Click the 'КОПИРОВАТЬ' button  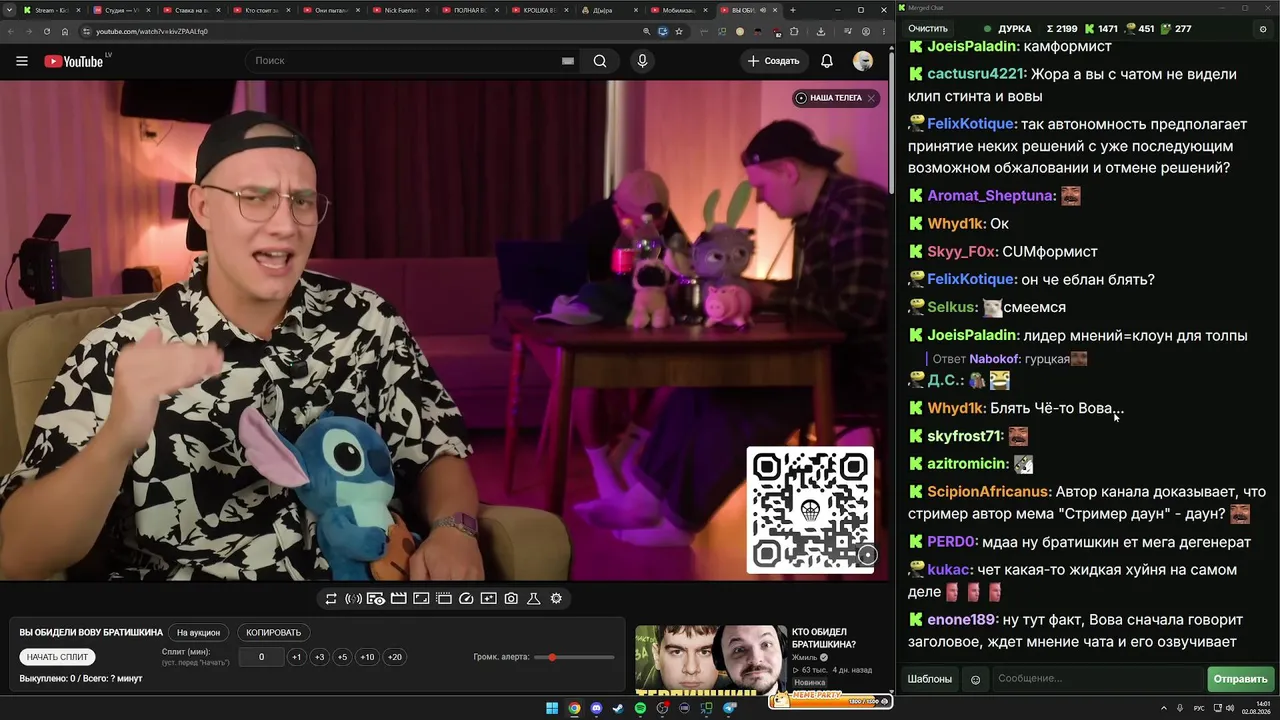pyautogui.click(x=273, y=633)
